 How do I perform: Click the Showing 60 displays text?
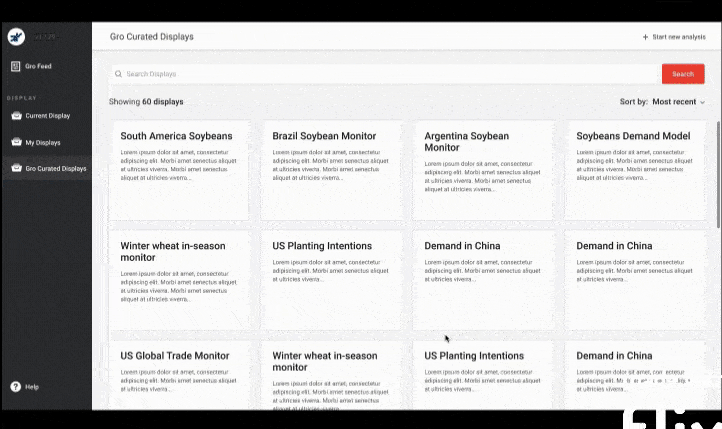click(146, 102)
